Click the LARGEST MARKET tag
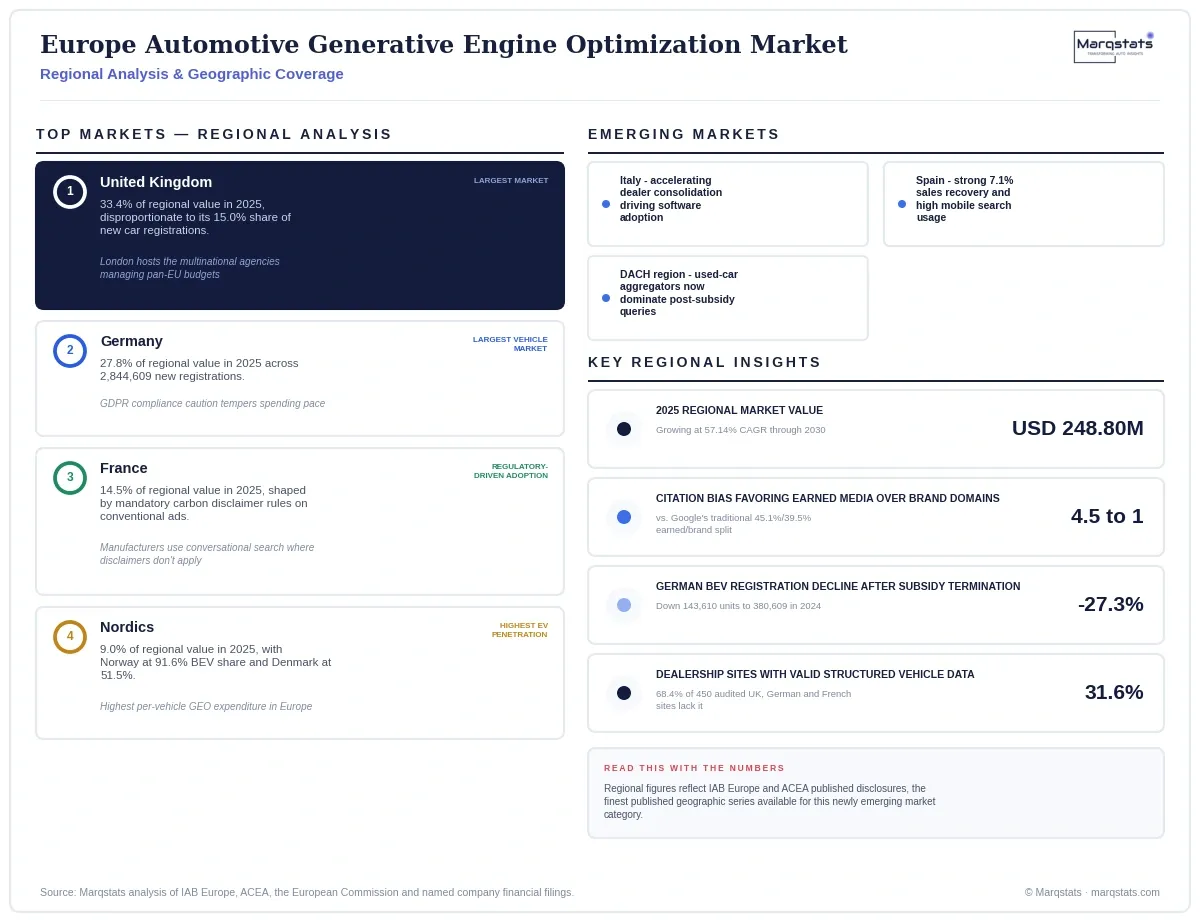 (x=511, y=181)
